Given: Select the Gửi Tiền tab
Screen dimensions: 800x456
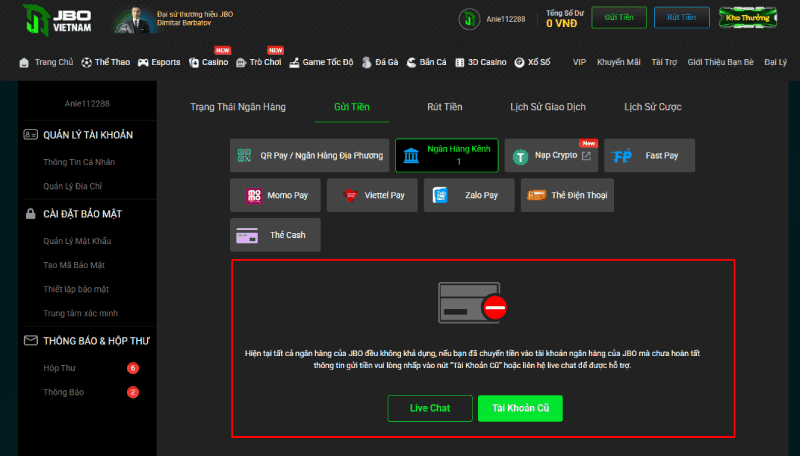Looking at the screenshot, I should [352, 107].
